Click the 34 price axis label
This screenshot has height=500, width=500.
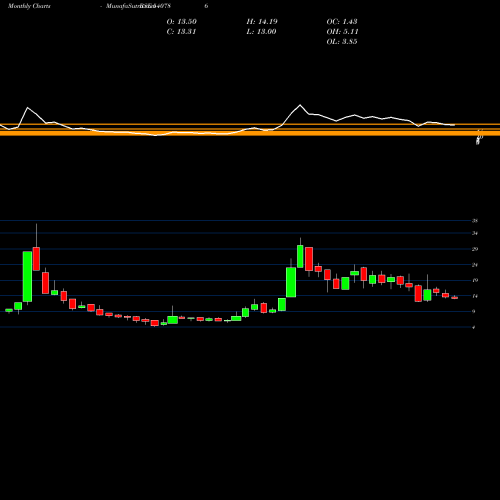click(x=475, y=233)
